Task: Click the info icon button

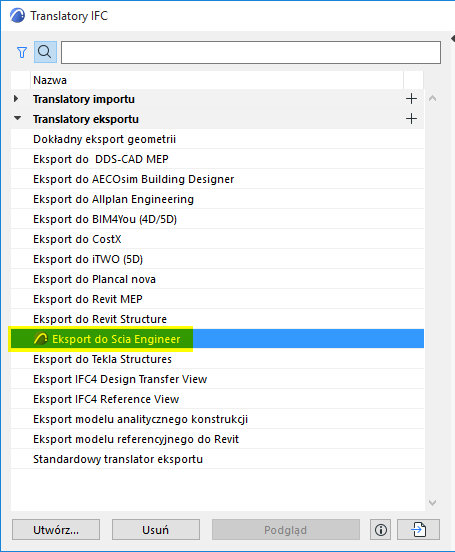Action: [380, 529]
